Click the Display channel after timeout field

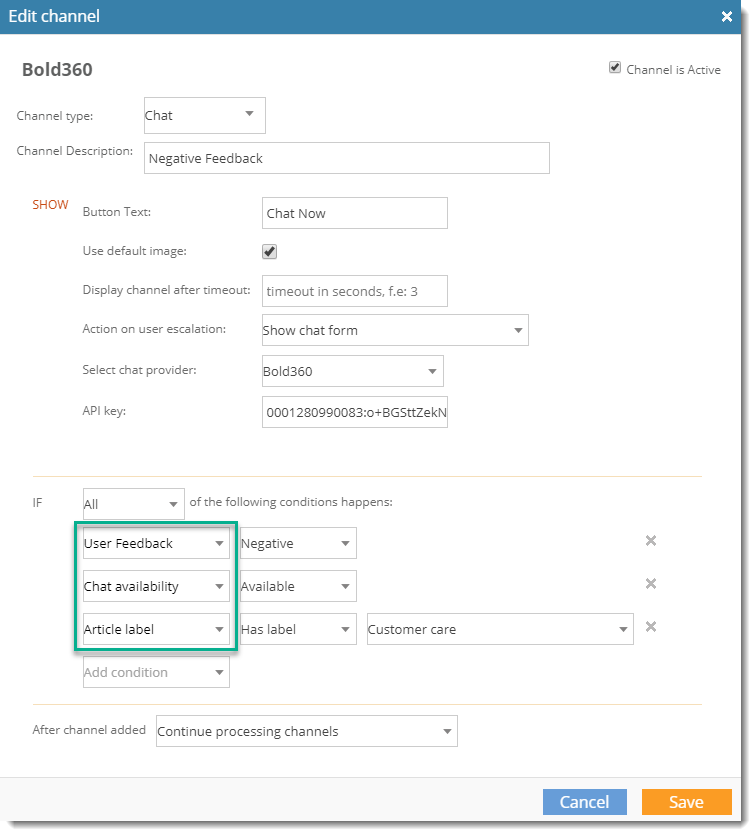click(x=354, y=291)
